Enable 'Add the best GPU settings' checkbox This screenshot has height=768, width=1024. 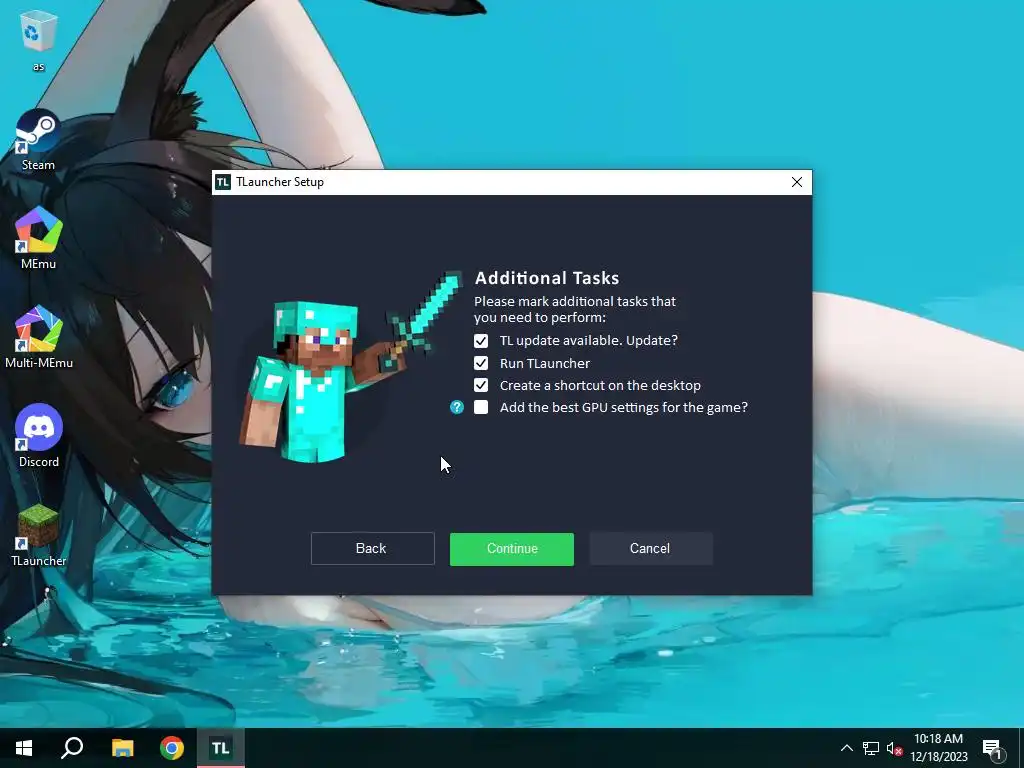click(481, 408)
